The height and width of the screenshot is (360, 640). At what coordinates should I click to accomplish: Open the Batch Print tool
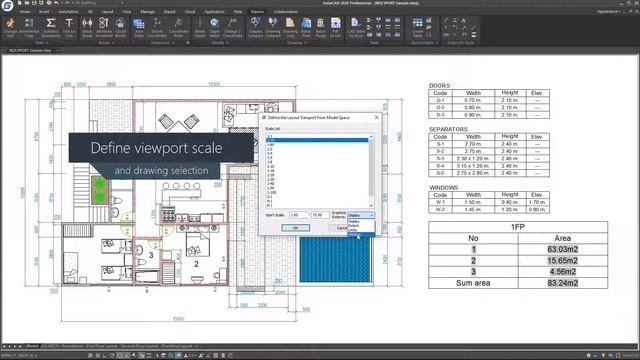pos(306,28)
